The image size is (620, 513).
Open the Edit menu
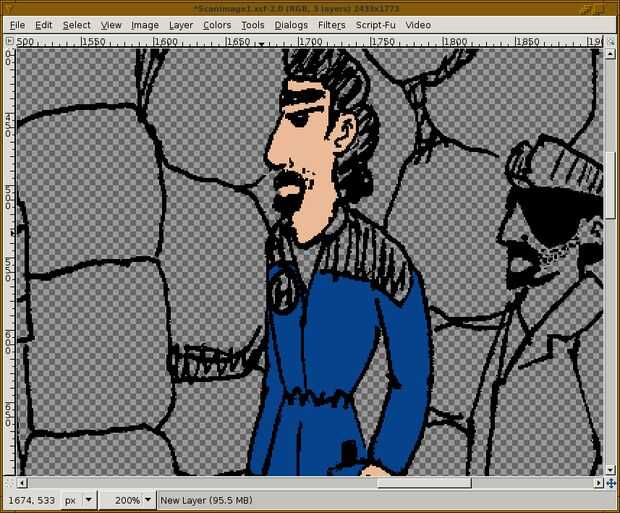click(43, 25)
